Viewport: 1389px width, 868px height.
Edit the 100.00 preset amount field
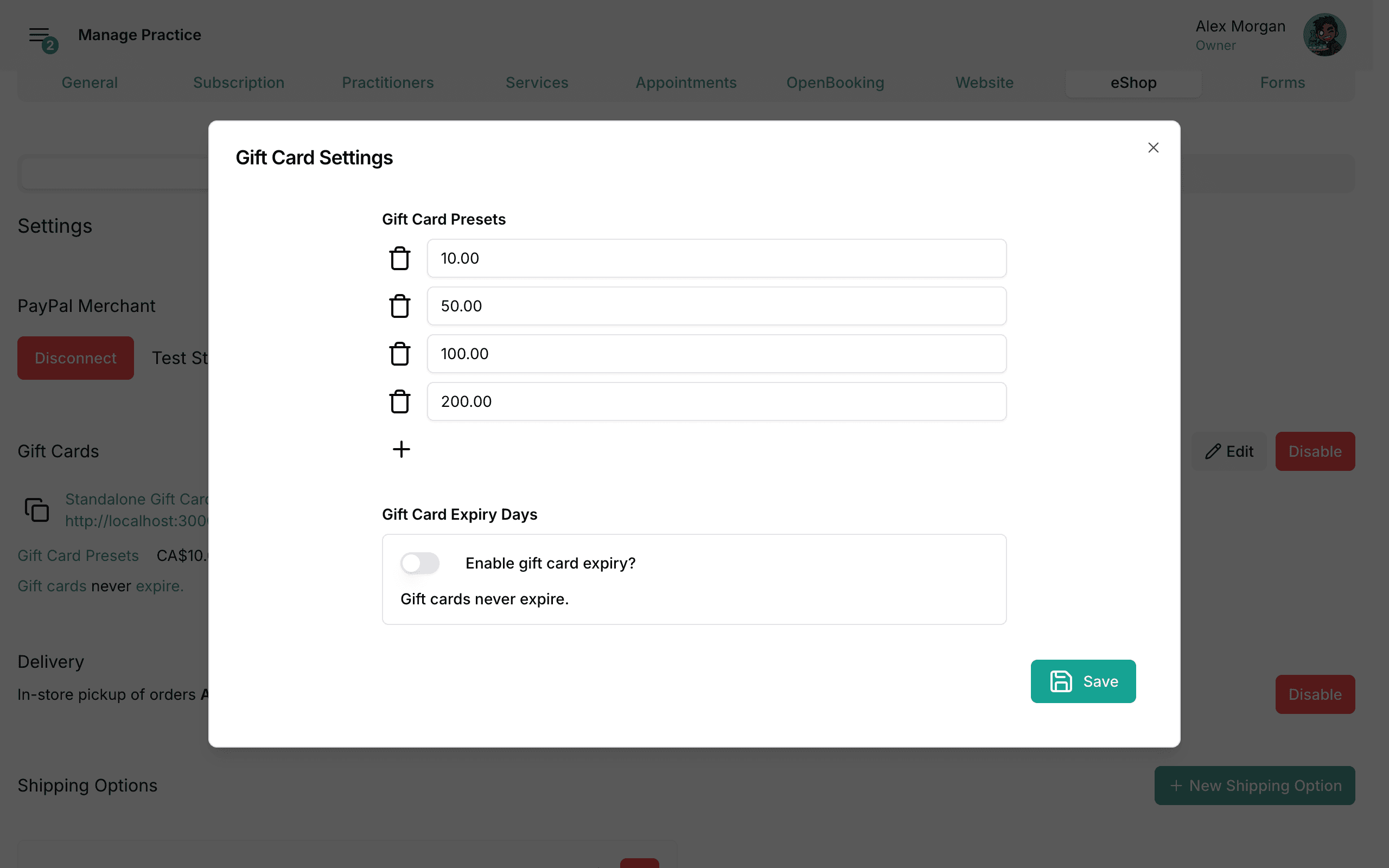pos(716,354)
